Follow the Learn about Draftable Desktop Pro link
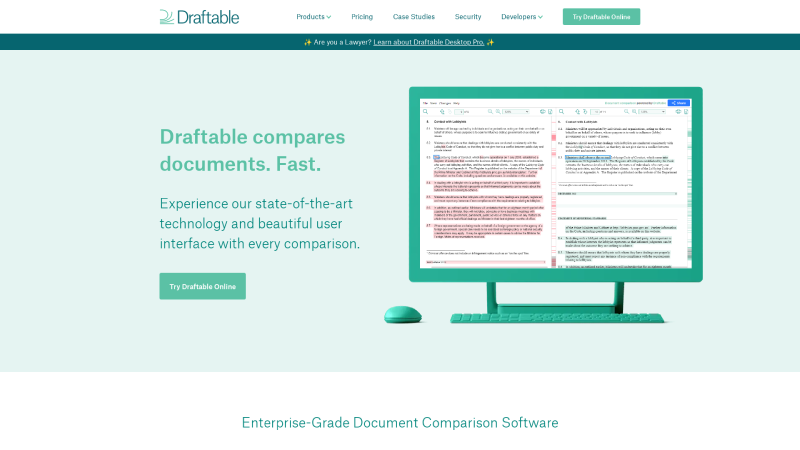Image resolution: width=800 pixels, height=450 pixels. [429, 42]
